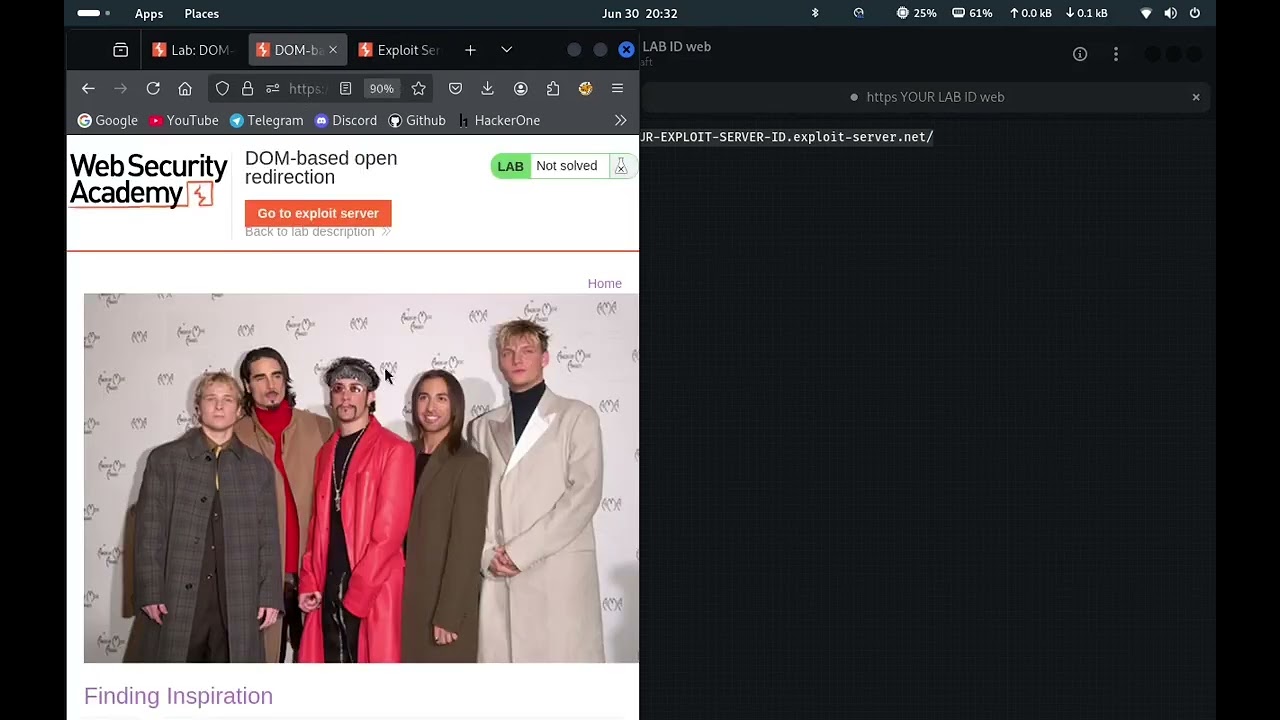Click the activities pill indicator in top panel
Image resolution: width=1280 pixels, height=720 pixels.
click(93, 13)
